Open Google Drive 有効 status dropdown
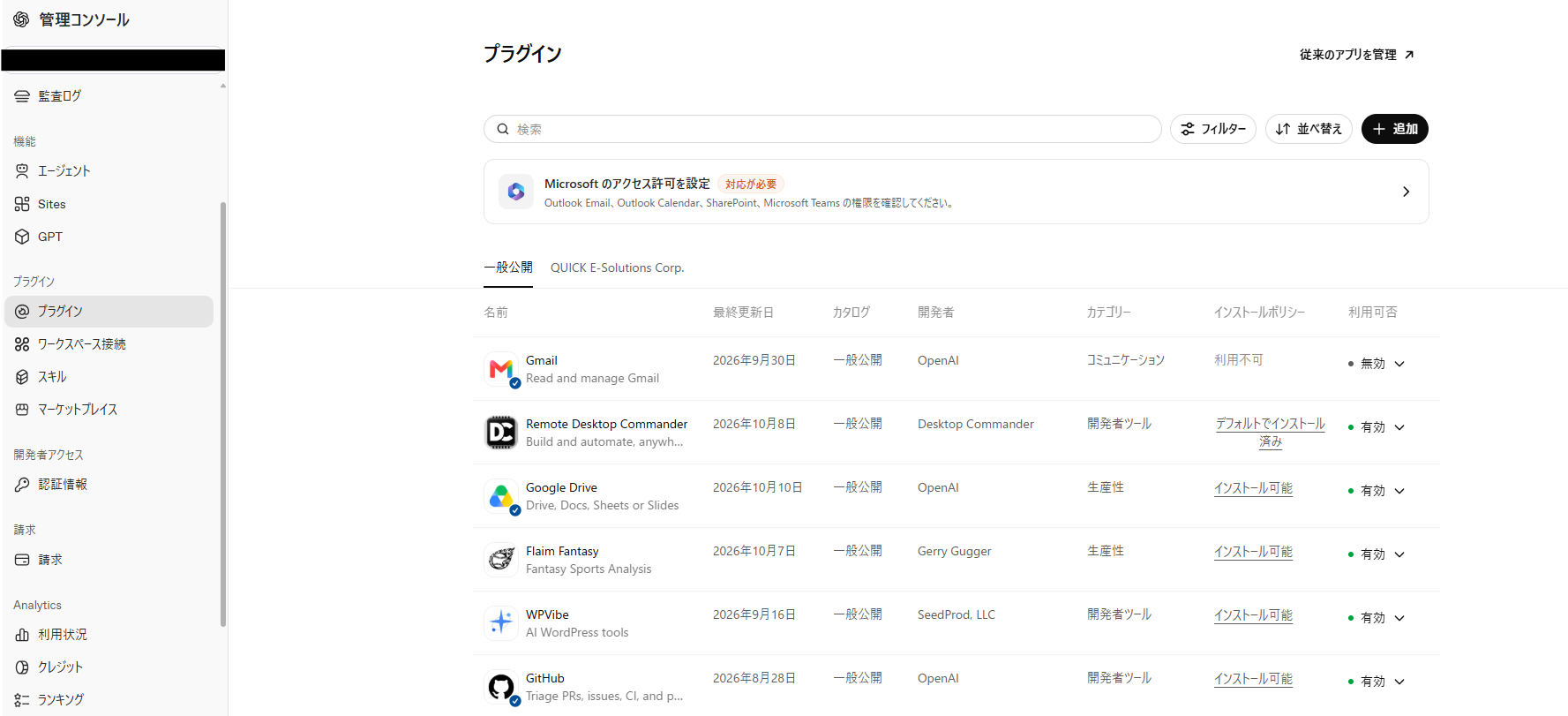 pyautogui.click(x=1377, y=491)
